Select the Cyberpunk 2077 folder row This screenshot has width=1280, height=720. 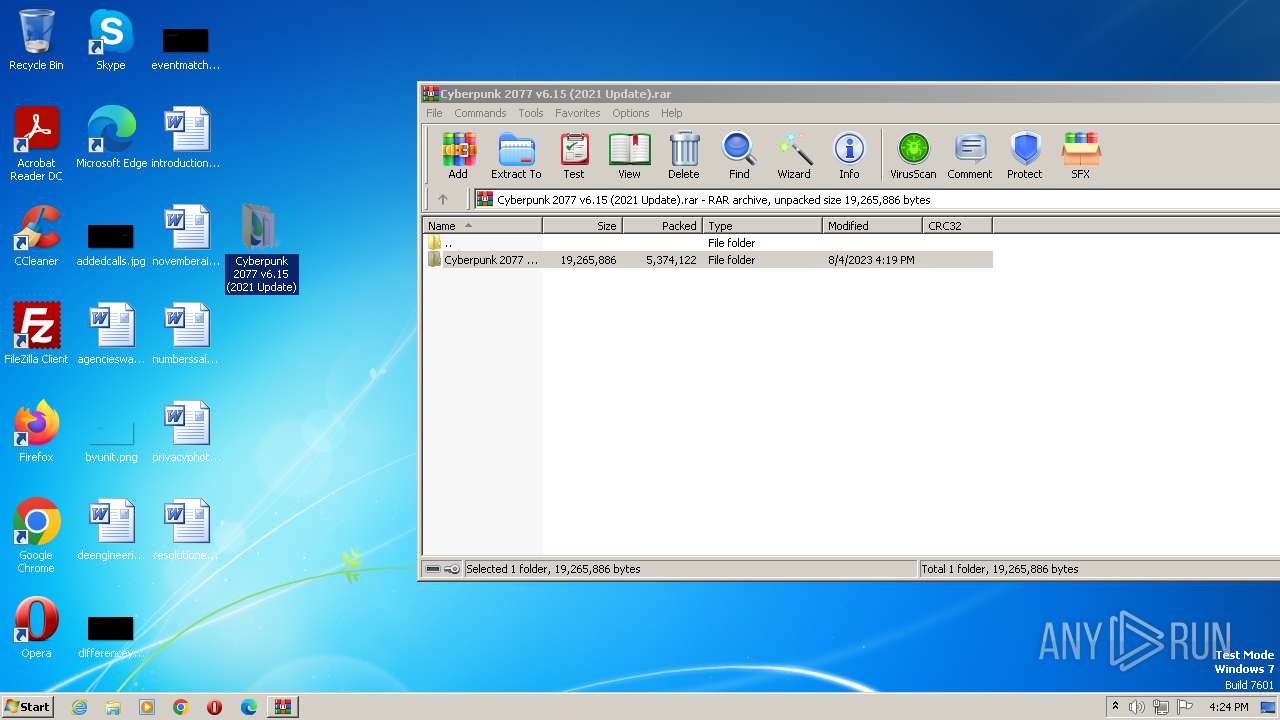(708, 260)
